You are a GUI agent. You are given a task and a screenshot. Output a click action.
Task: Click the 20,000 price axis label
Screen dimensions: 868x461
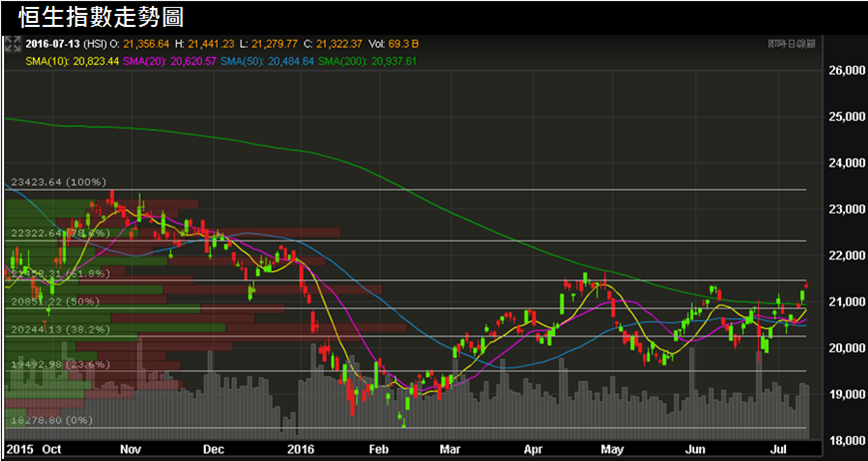click(x=846, y=348)
